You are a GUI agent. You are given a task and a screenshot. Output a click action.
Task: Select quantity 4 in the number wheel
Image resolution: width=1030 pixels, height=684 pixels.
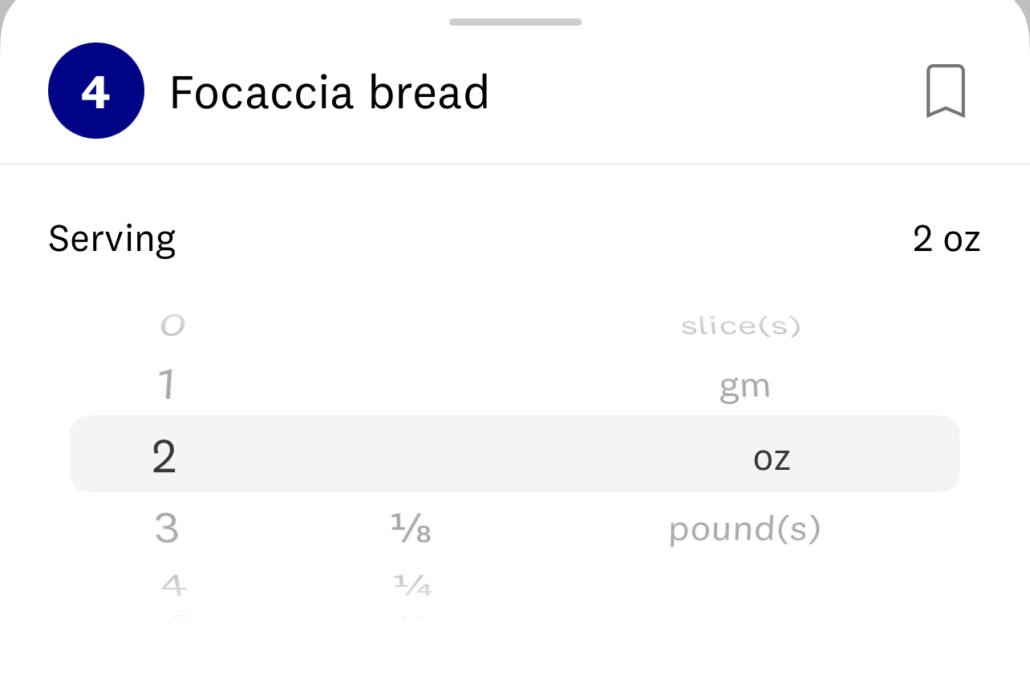tap(170, 585)
